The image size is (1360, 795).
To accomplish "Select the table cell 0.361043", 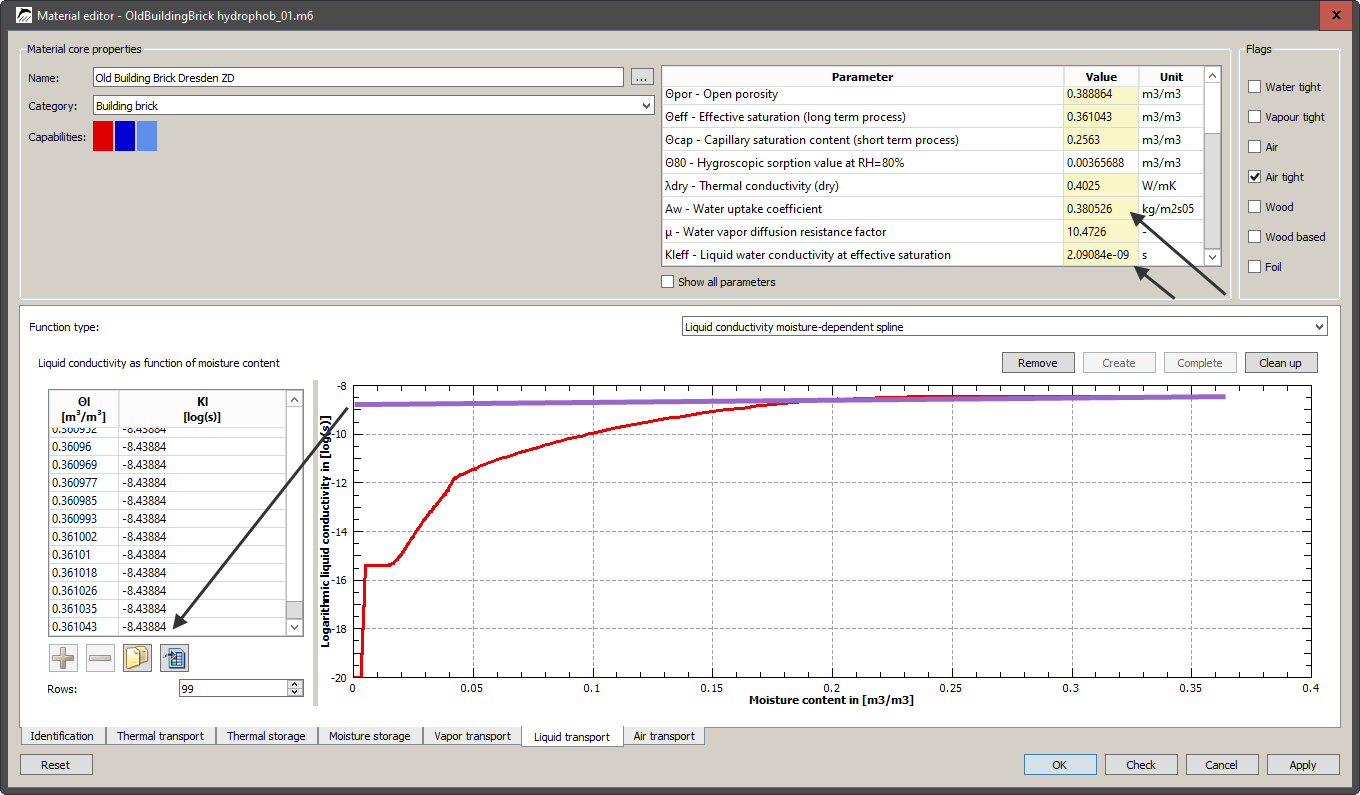I will (x=84, y=627).
